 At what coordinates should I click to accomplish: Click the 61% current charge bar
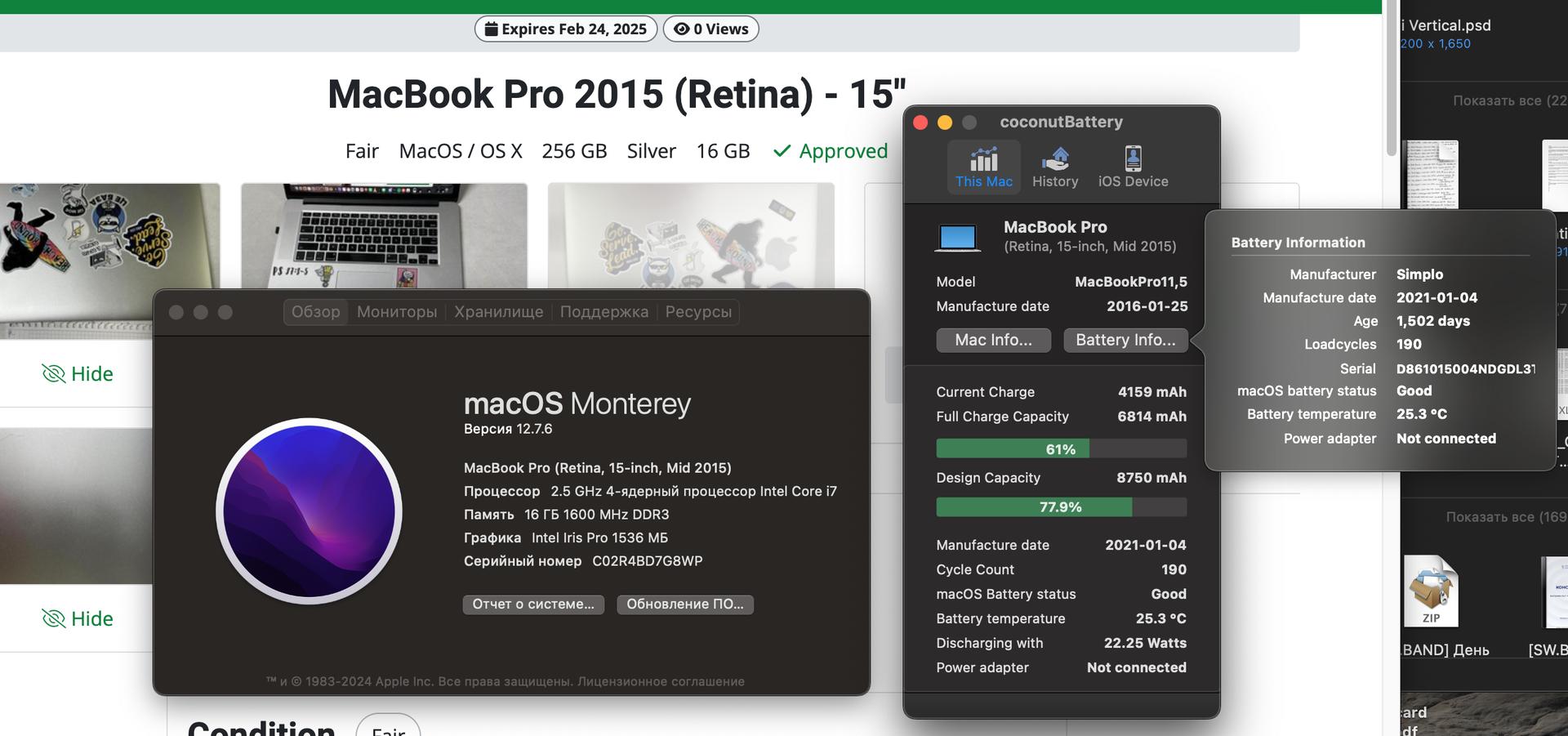(1061, 448)
